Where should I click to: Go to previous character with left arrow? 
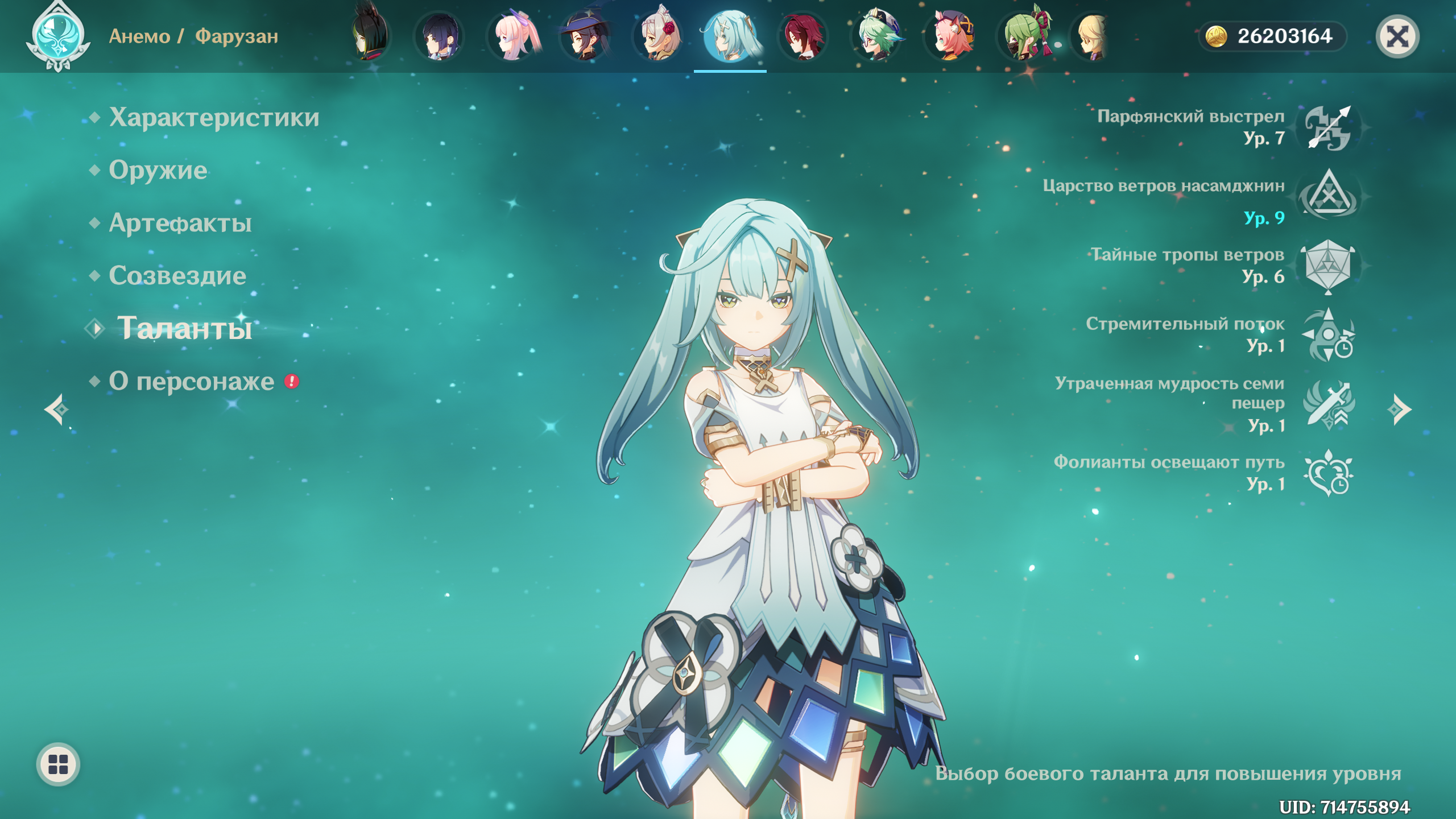coord(56,409)
